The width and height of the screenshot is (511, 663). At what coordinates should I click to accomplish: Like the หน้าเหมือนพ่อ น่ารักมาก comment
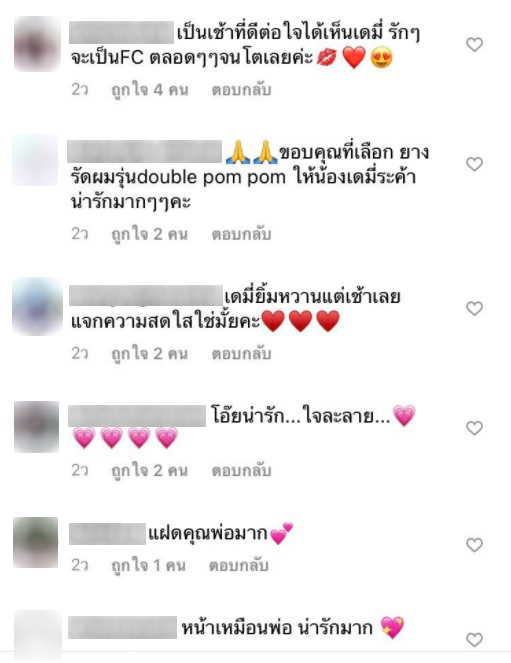474,640
